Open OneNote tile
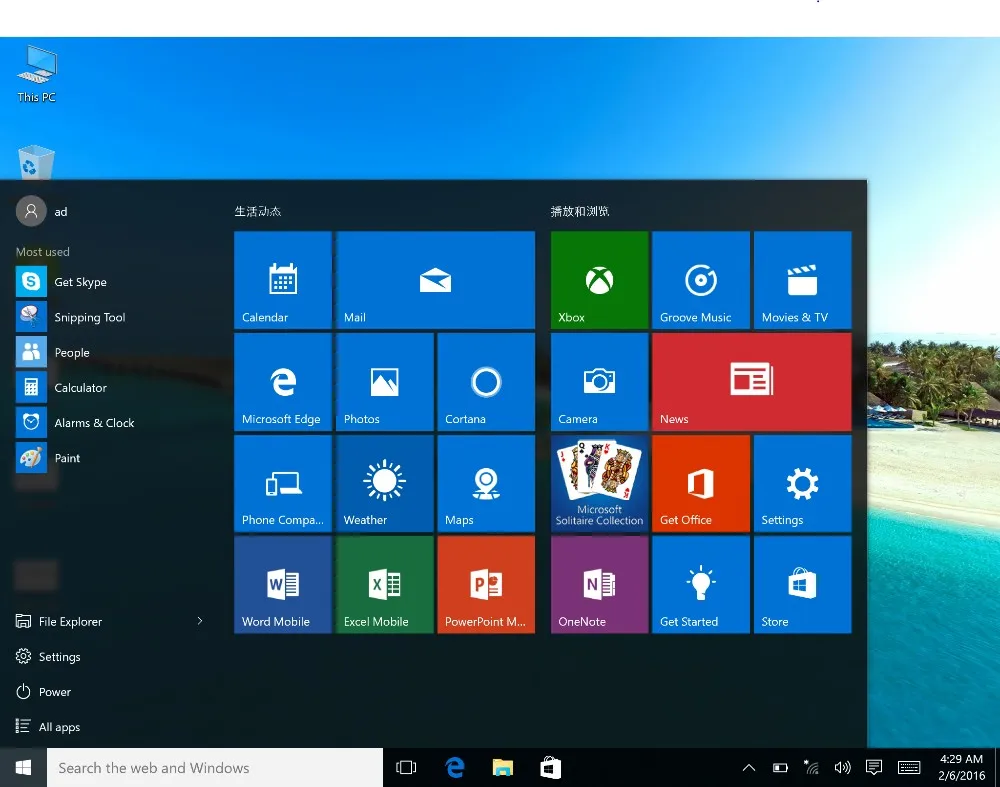The height and width of the screenshot is (787, 1000). (x=599, y=584)
